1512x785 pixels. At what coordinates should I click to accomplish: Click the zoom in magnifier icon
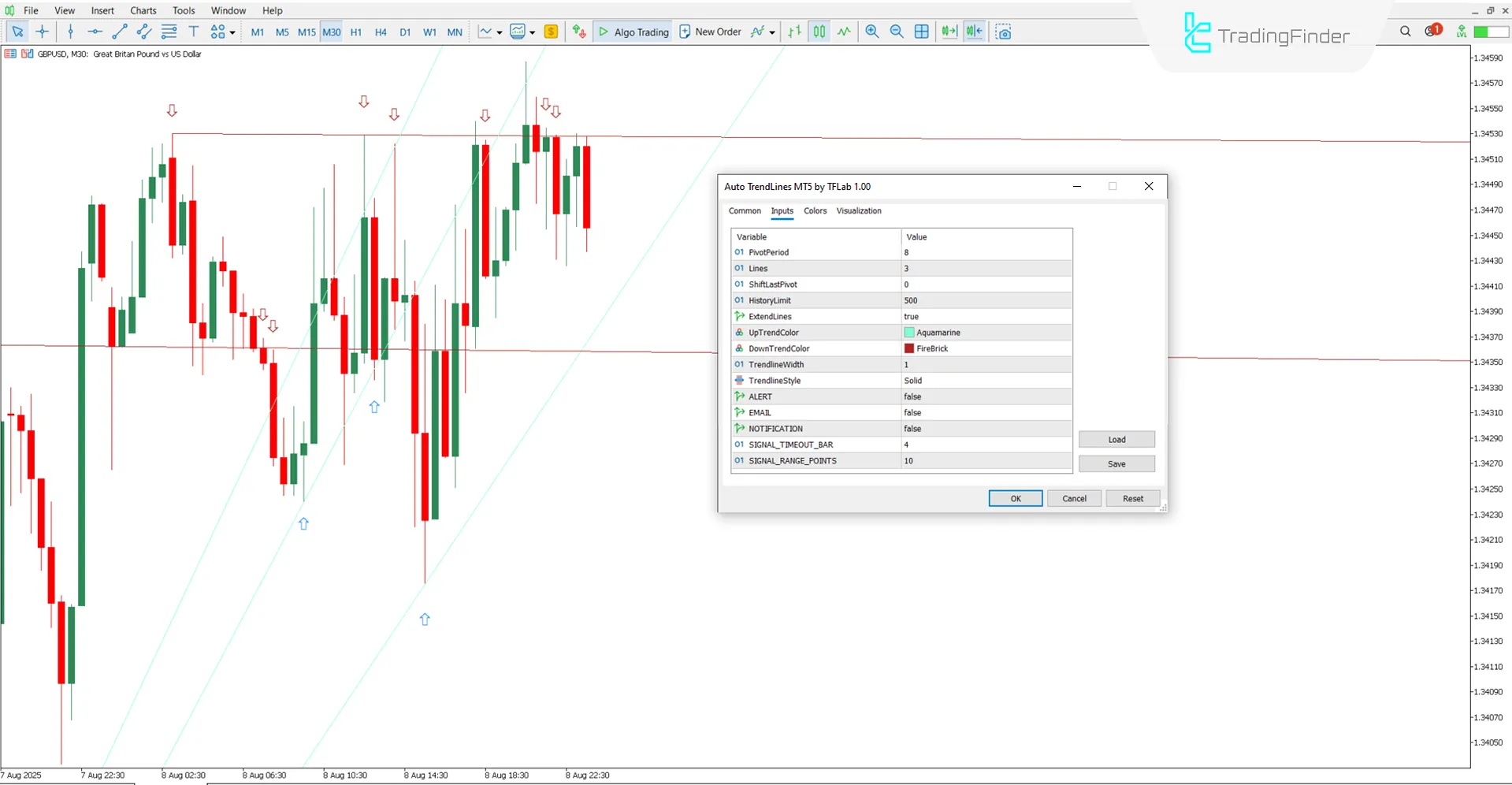pyautogui.click(x=871, y=32)
